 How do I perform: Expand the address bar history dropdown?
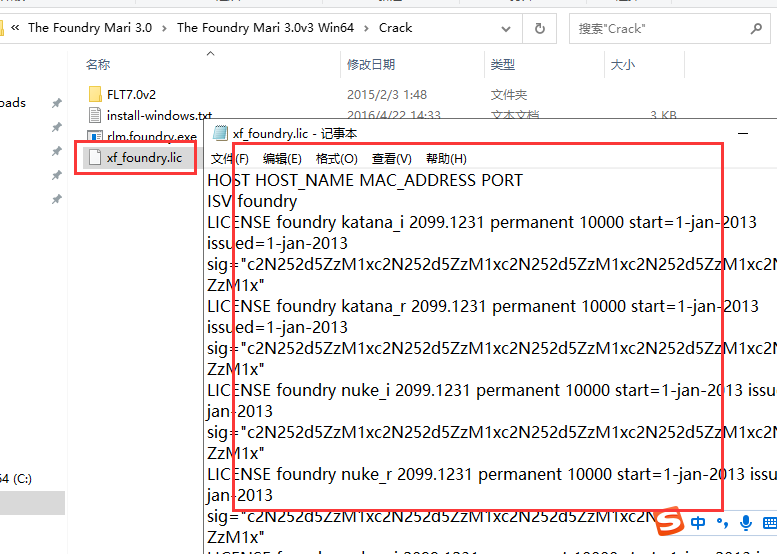[505, 29]
